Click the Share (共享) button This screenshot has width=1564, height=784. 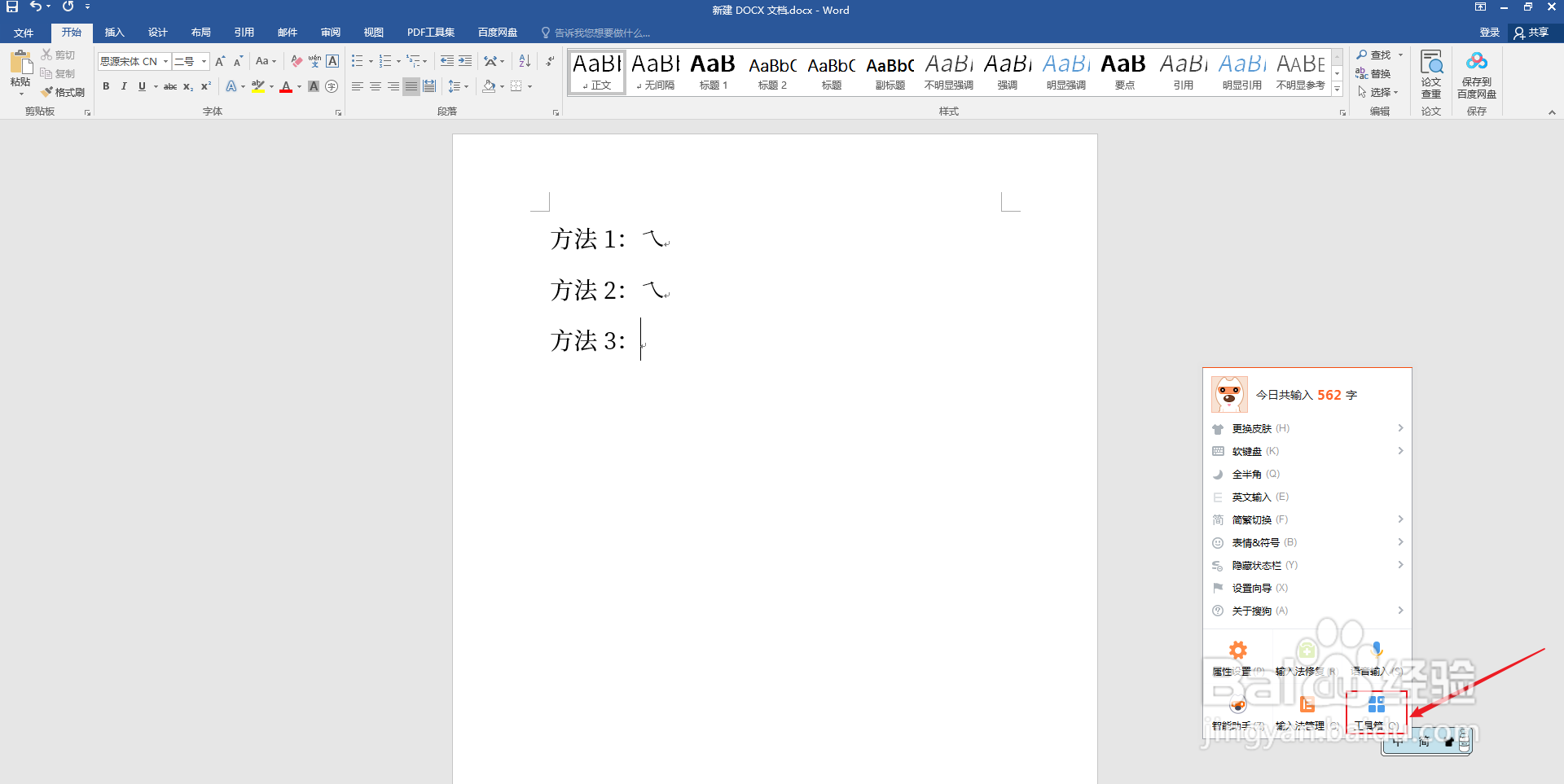point(1531,33)
